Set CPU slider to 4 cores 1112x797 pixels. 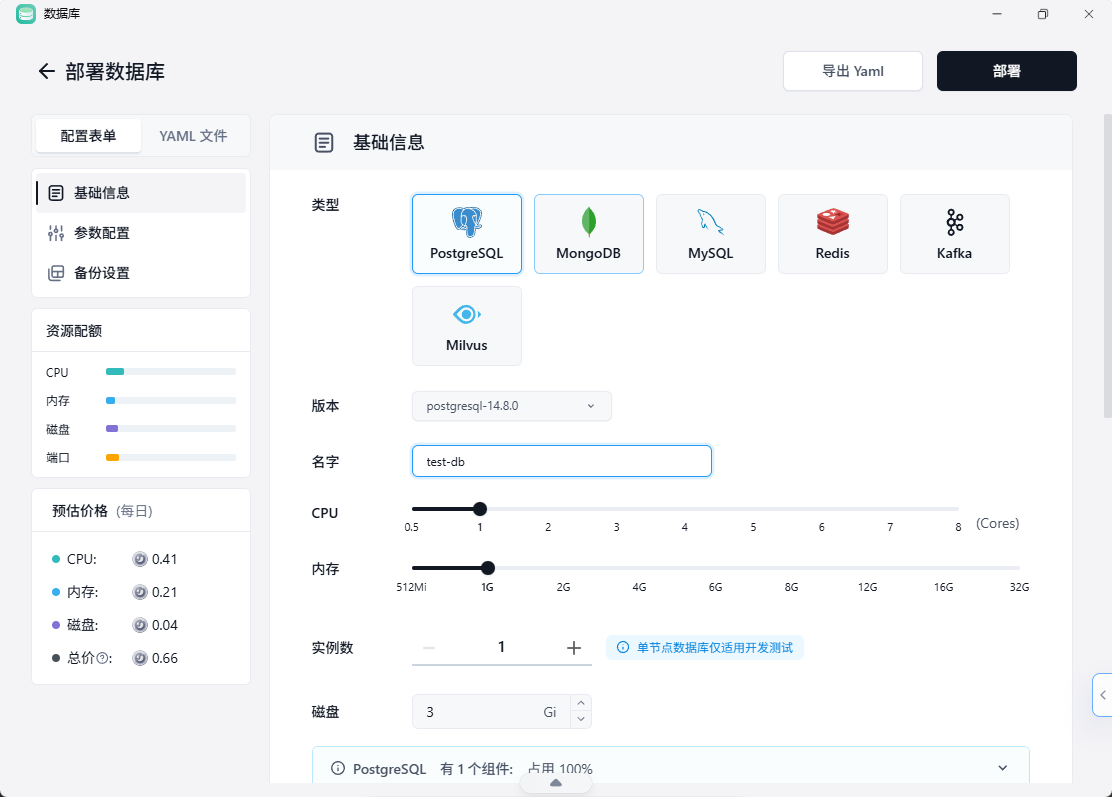pyautogui.click(x=685, y=509)
